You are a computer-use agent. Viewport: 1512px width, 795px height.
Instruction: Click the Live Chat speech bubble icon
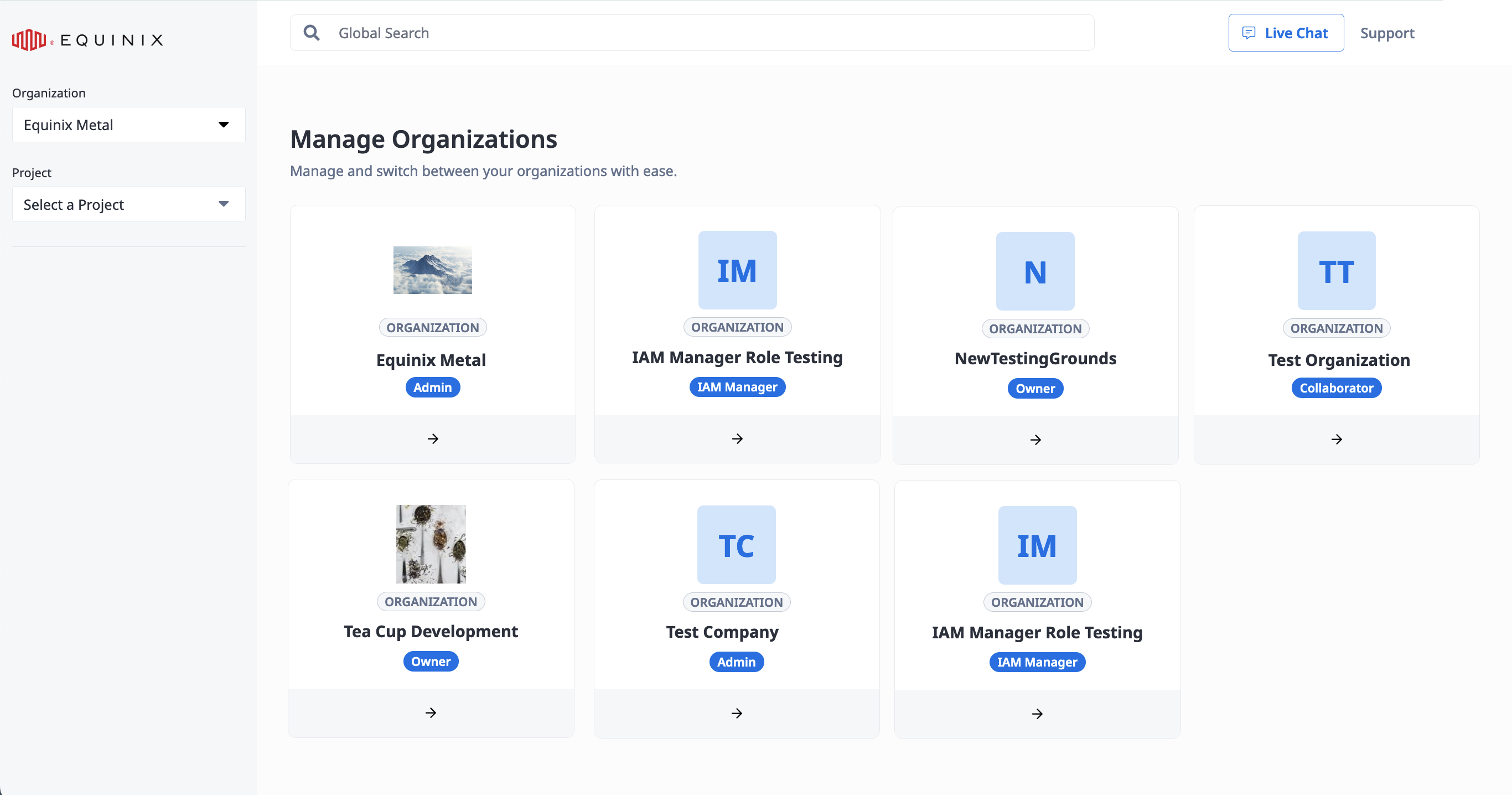pyautogui.click(x=1249, y=33)
